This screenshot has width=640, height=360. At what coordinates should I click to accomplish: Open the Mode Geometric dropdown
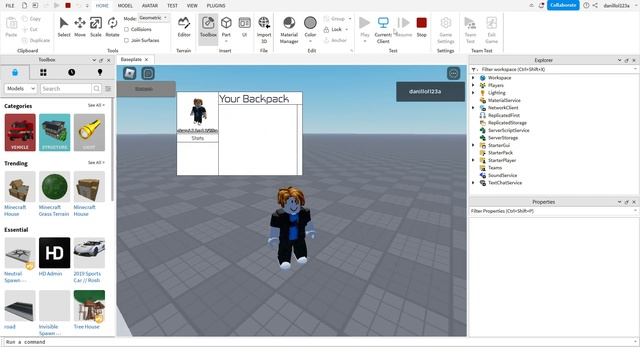click(x=153, y=18)
